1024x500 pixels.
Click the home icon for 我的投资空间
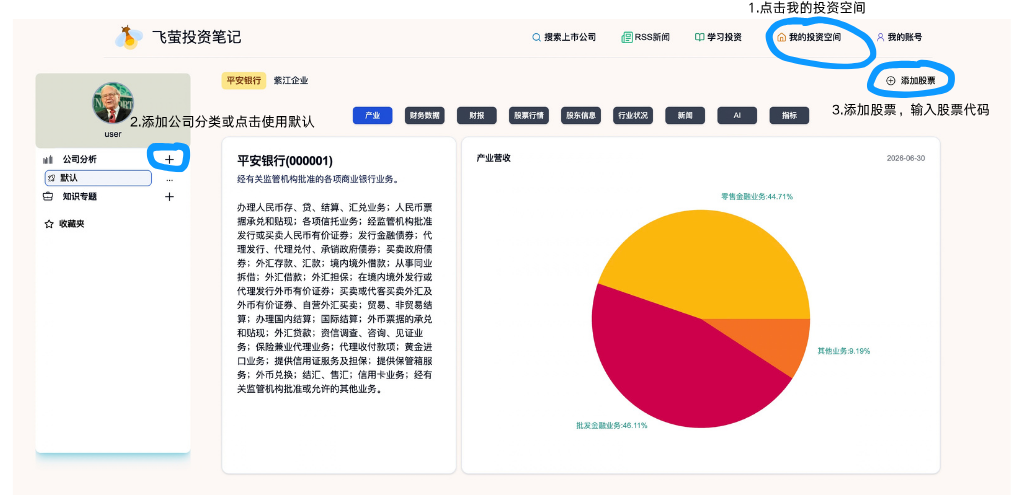pos(781,37)
